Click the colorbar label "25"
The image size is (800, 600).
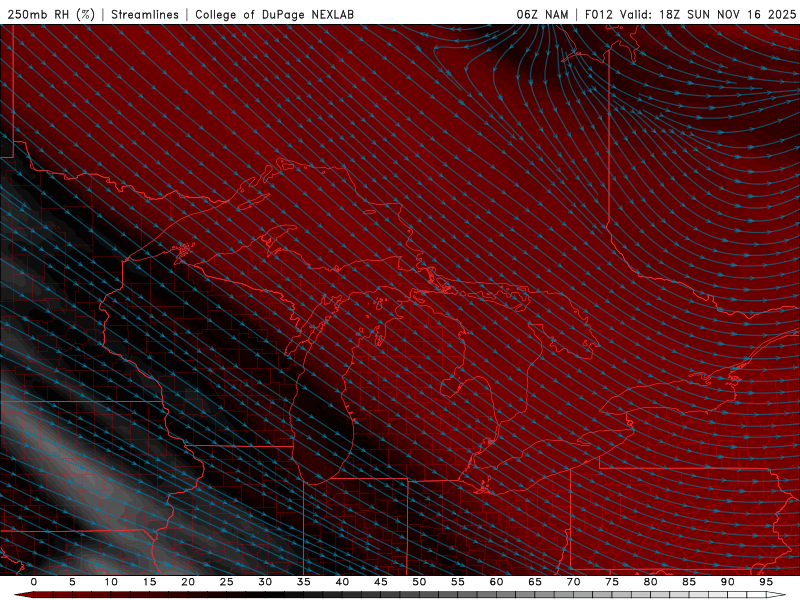227,582
